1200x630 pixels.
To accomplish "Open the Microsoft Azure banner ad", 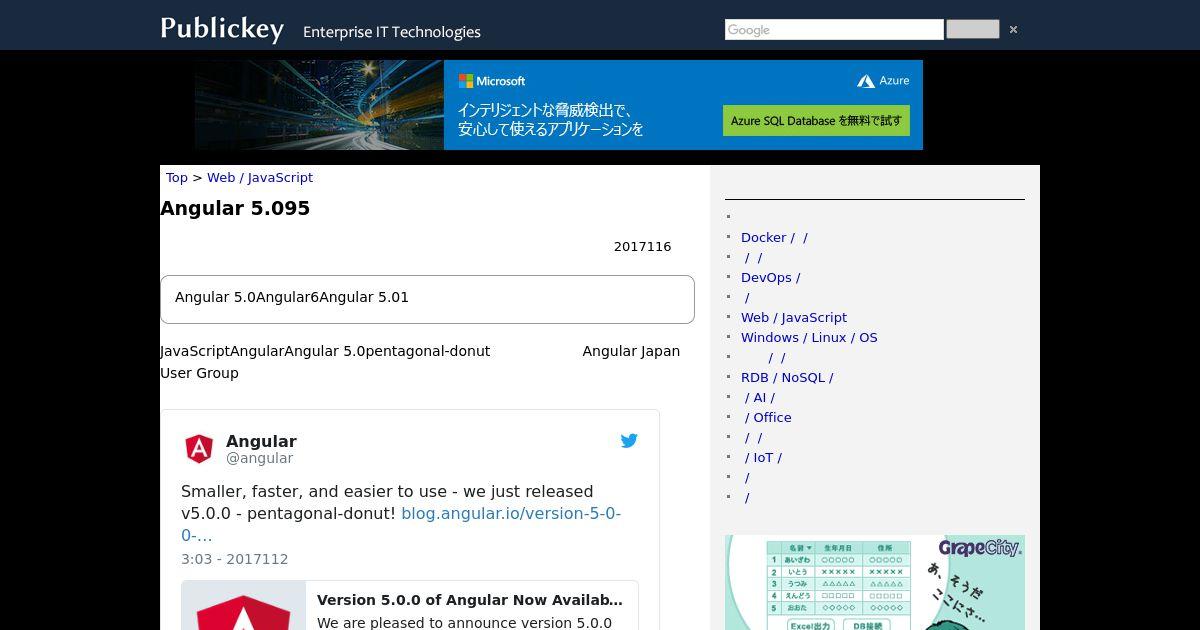I will point(559,105).
